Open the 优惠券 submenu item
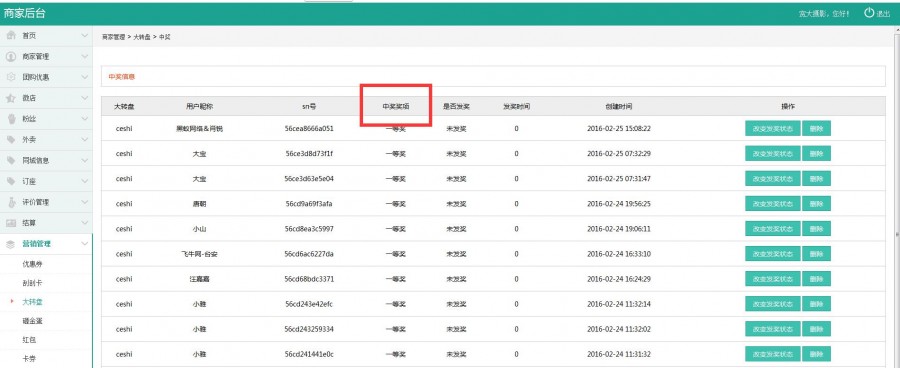 pos(32,264)
